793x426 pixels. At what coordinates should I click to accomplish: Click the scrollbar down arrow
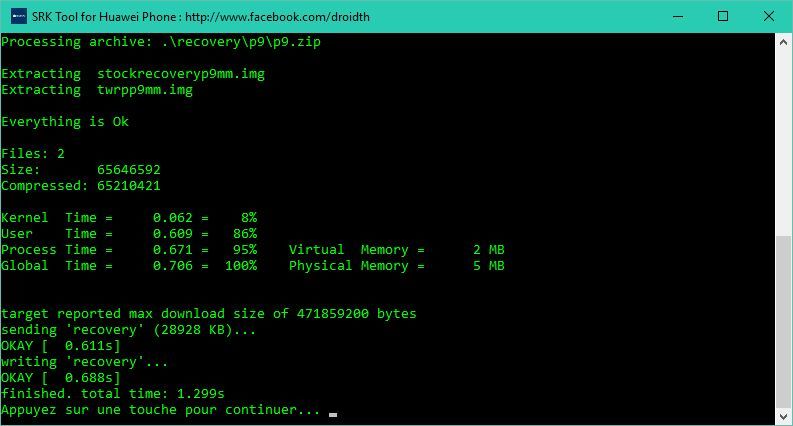[x=783, y=416]
